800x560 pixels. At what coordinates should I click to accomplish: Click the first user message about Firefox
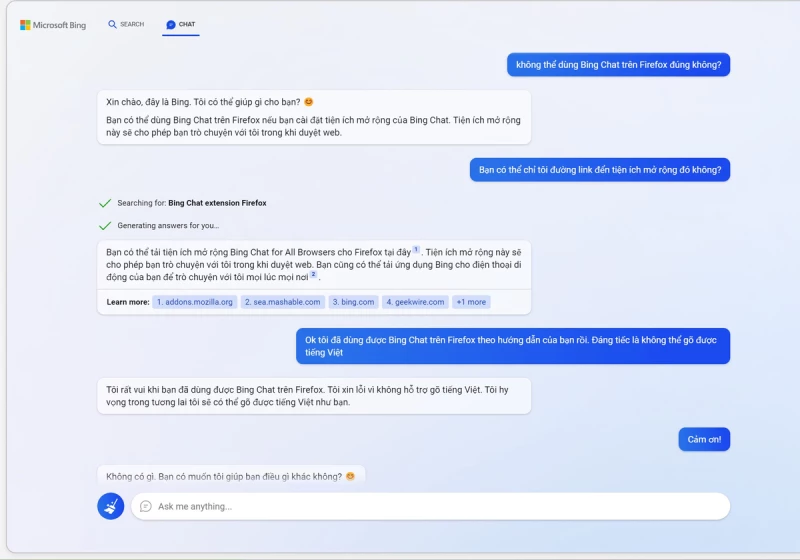[x=619, y=65]
